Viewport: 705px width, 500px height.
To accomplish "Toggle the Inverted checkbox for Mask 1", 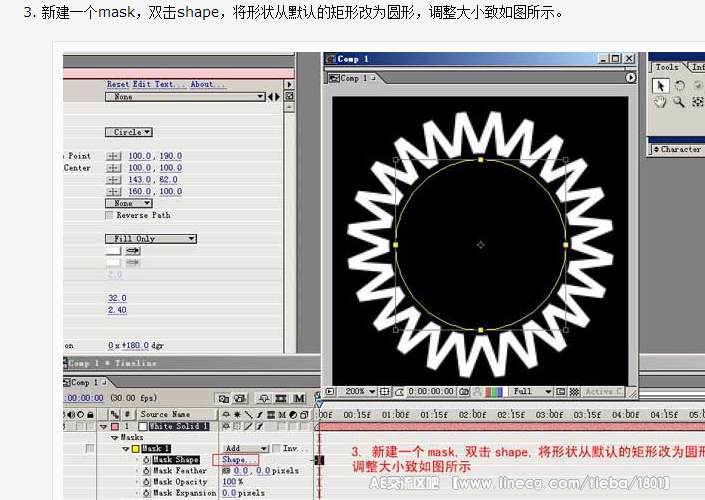I will (x=277, y=448).
